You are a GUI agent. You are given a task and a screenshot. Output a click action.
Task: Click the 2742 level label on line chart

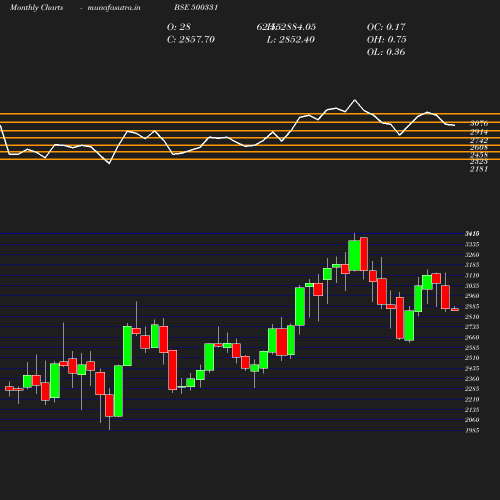[479, 140]
